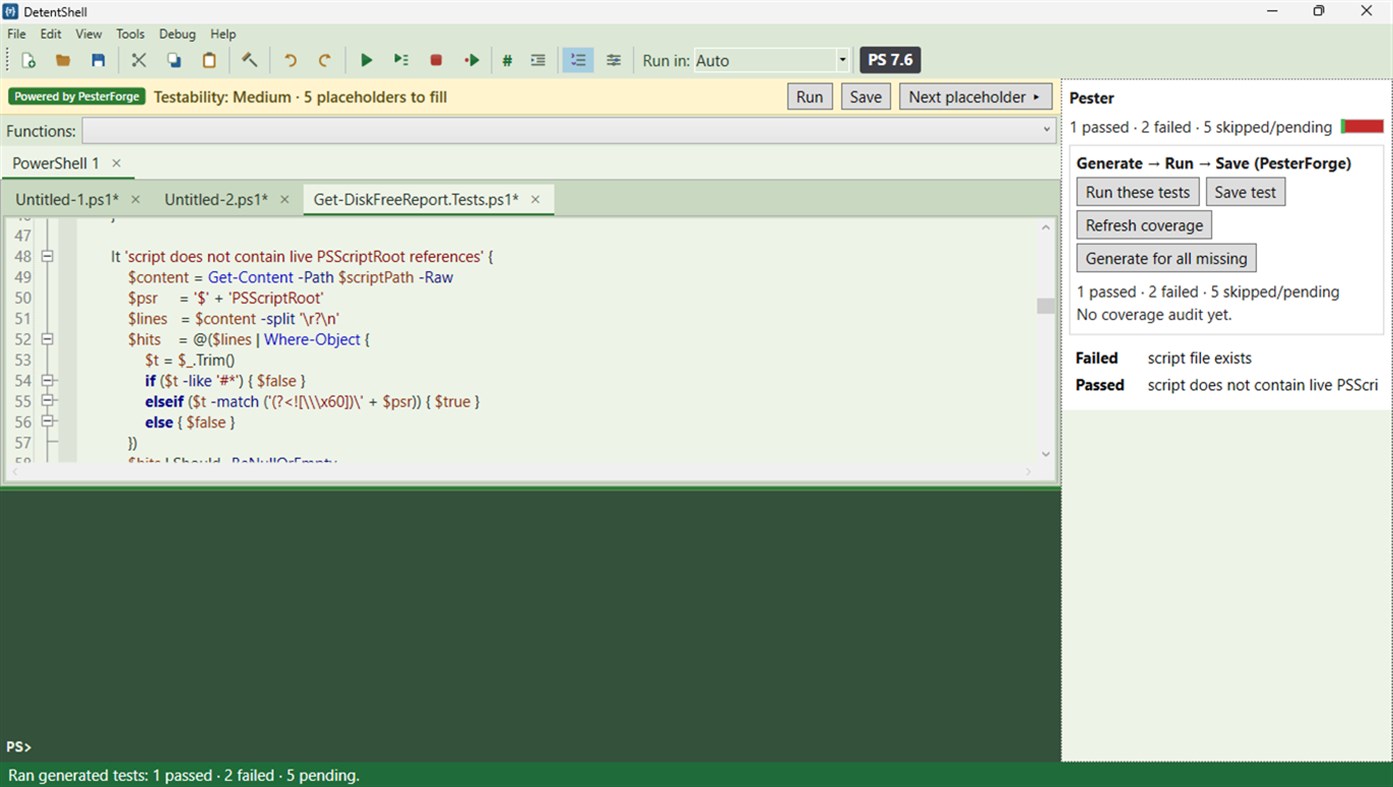This screenshot has width=1393, height=787.
Task: Close the Get-DiskFreeReport.Tests.ps1 tab
Action: 535,199
